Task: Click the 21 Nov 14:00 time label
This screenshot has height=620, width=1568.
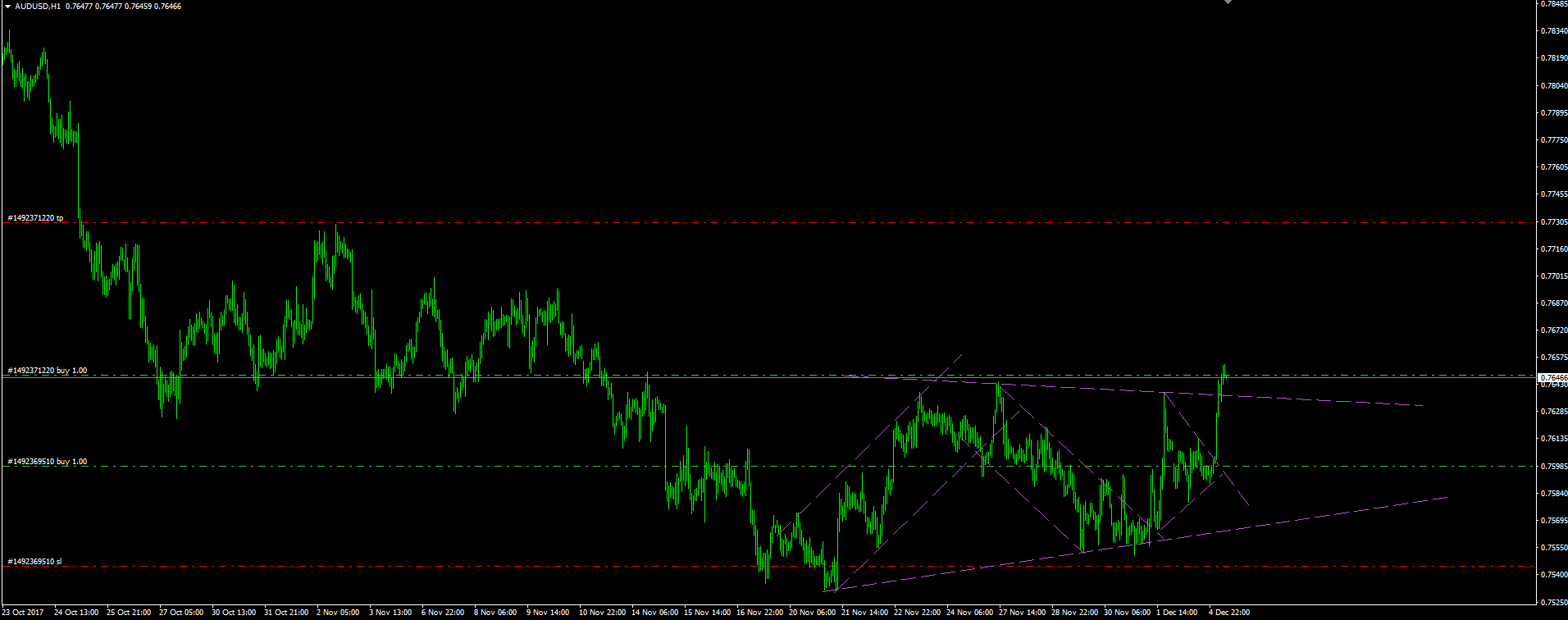Action: point(864,613)
